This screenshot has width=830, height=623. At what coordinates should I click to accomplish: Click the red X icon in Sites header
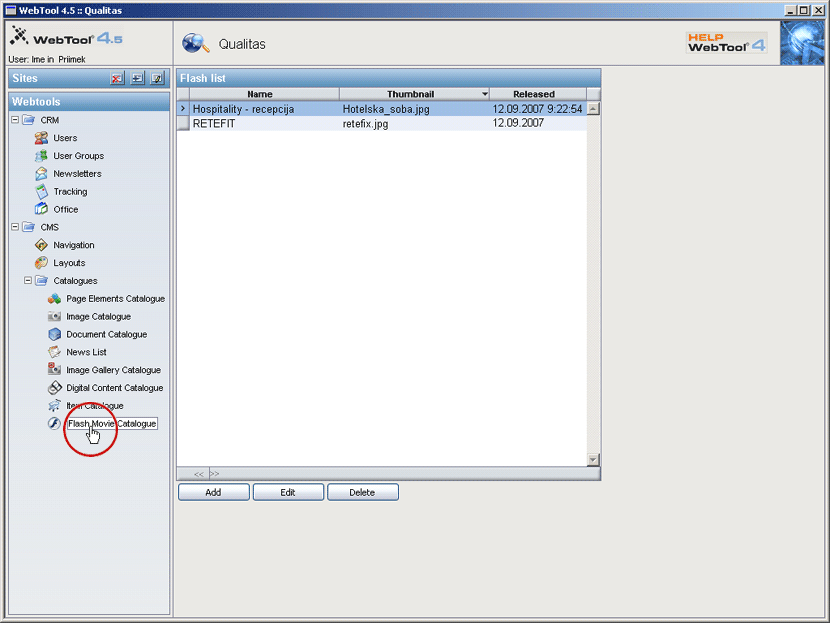tap(117, 78)
